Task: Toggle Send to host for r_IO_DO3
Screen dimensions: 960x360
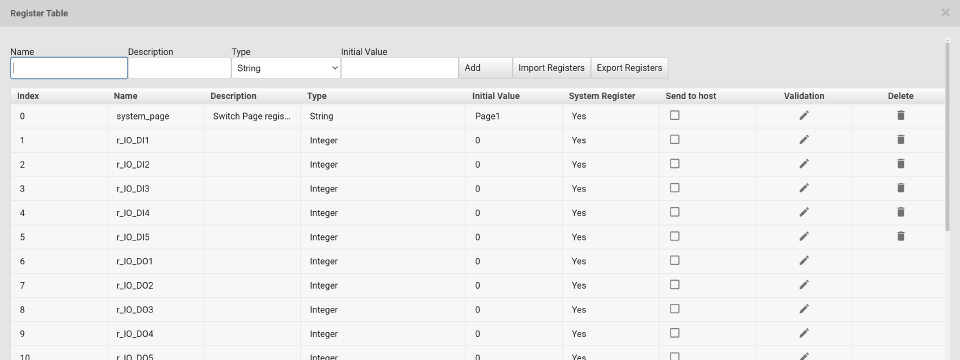Action: click(x=675, y=309)
